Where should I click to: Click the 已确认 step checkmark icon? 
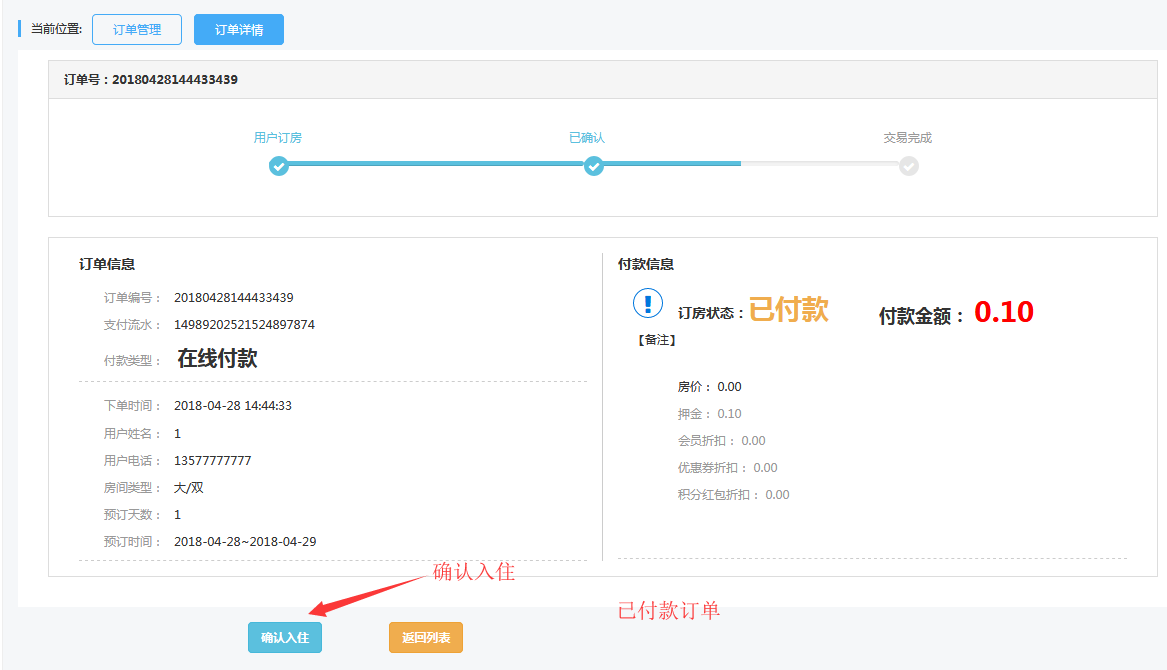(594, 166)
